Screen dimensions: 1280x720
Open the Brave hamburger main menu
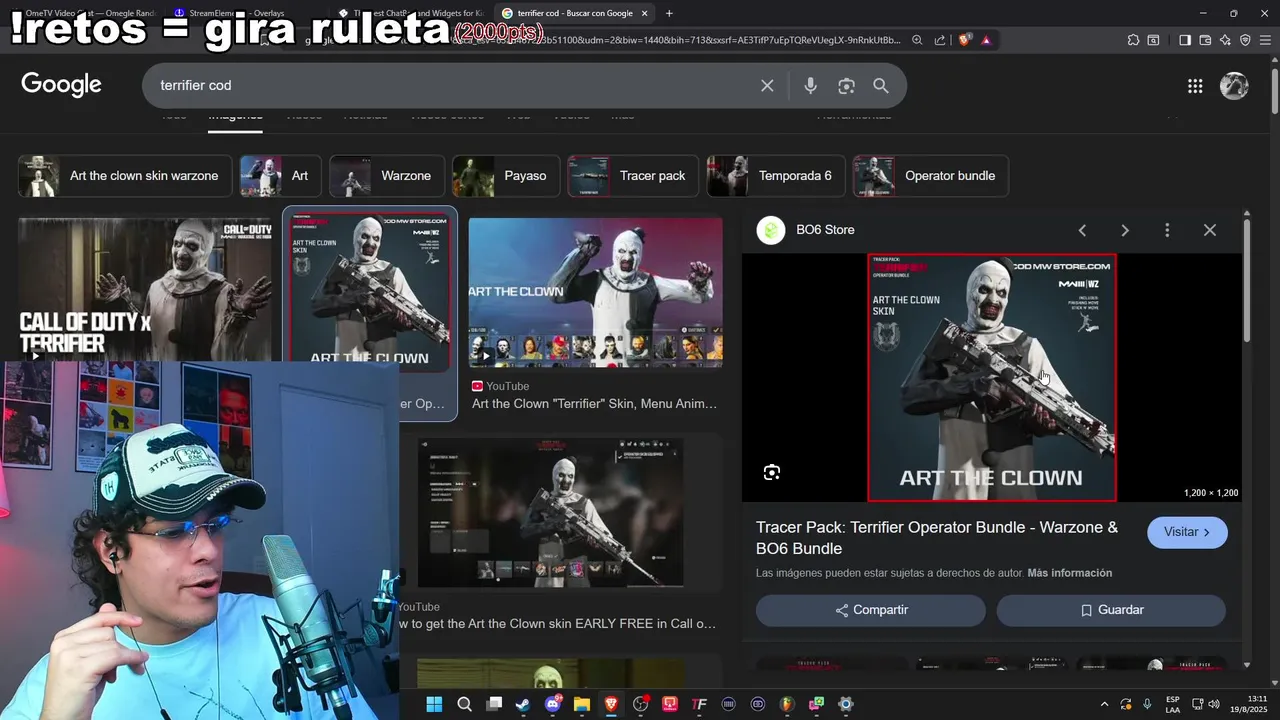tap(1266, 40)
